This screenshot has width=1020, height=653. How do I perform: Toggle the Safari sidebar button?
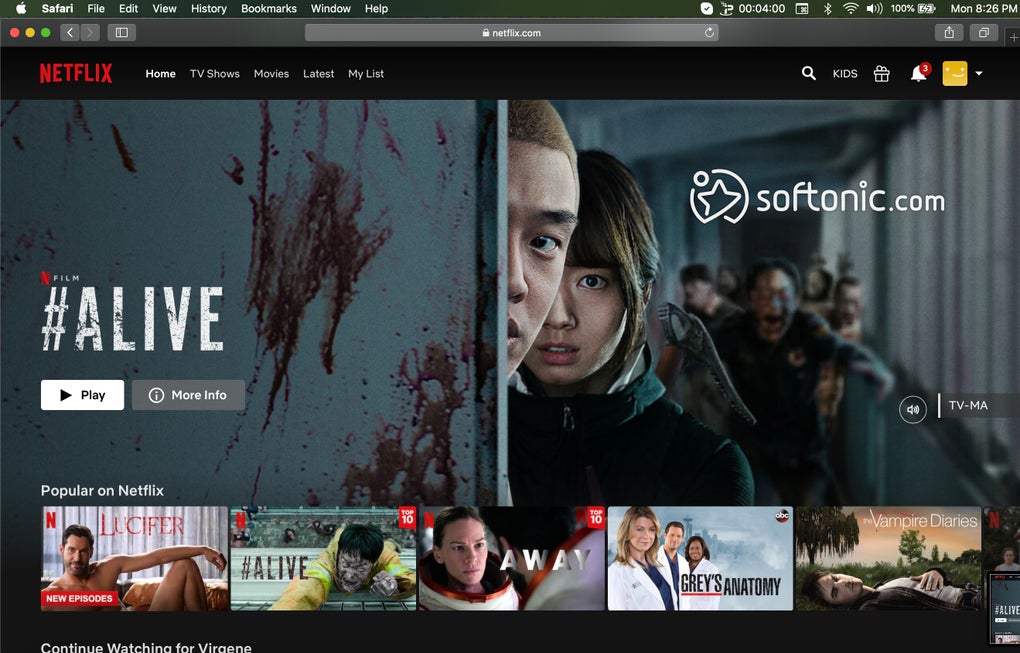[122, 32]
